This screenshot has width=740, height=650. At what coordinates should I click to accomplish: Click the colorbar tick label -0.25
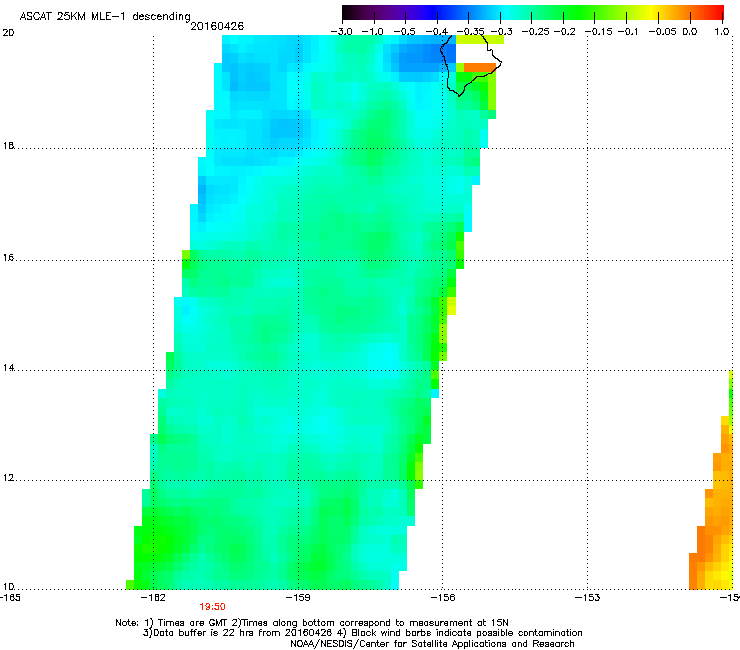(x=536, y=32)
